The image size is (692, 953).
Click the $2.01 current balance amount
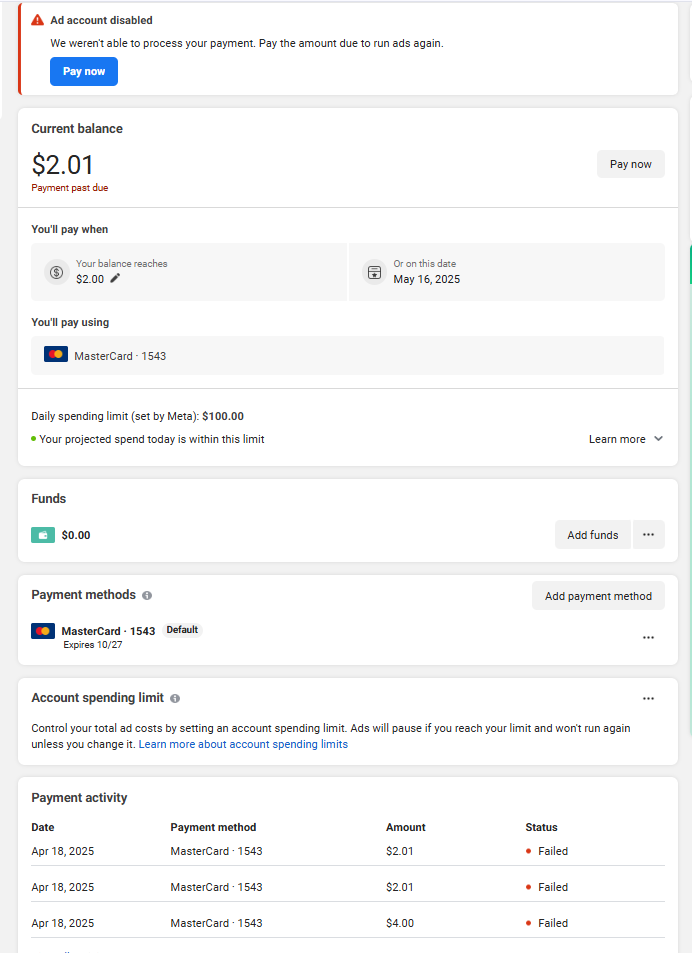(x=63, y=165)
